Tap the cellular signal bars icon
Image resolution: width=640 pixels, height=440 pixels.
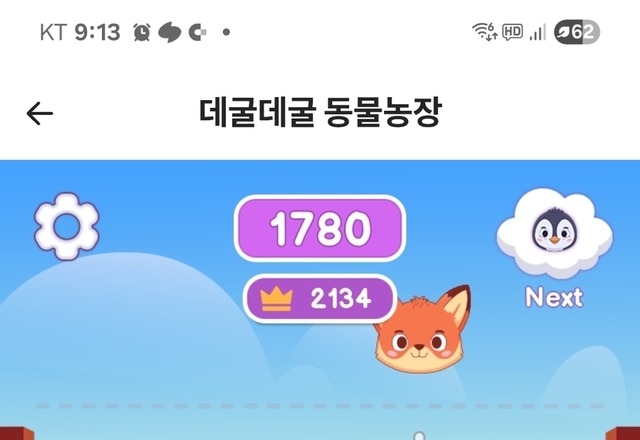pyautogui.click(x=538, y=32)
